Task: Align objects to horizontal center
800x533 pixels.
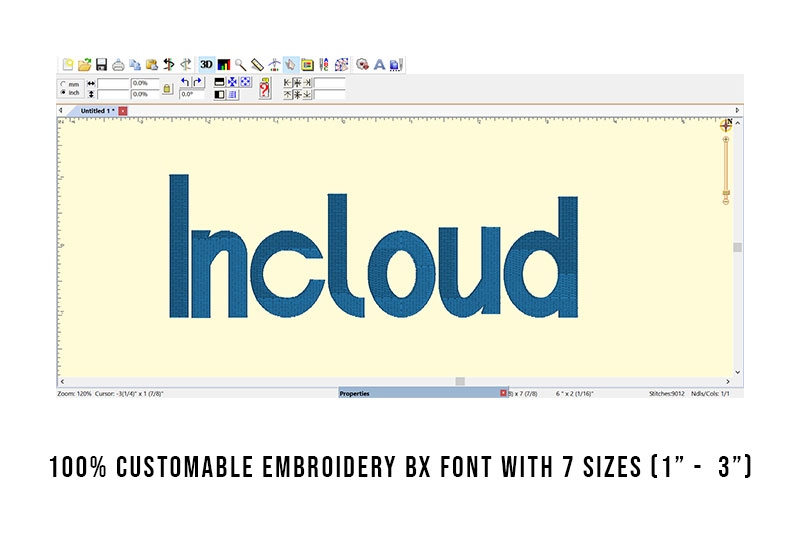Action: [297, 83]
